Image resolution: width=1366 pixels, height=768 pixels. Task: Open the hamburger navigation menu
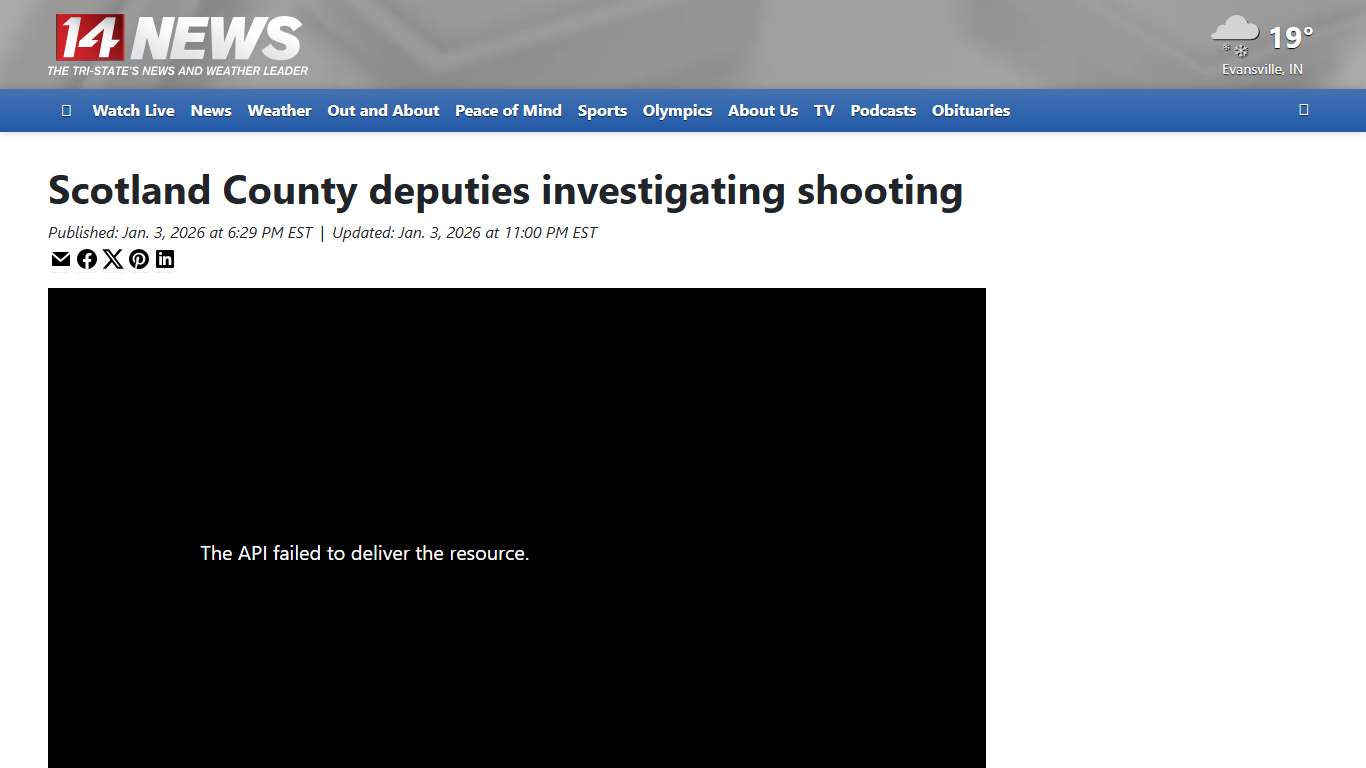click(x=66, y=110)
